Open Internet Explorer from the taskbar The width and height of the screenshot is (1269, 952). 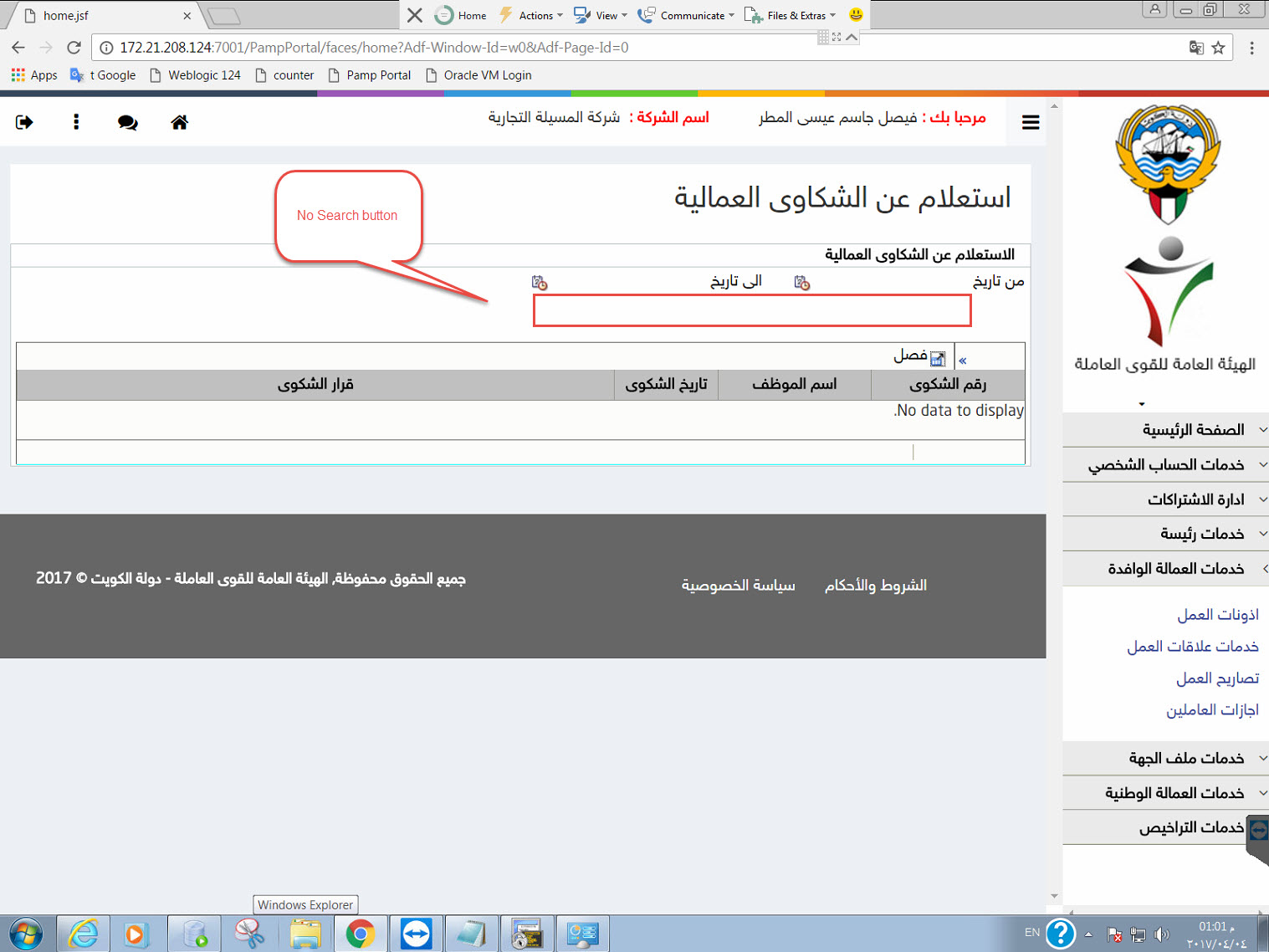pyautogui.click(x=83, y=934)
